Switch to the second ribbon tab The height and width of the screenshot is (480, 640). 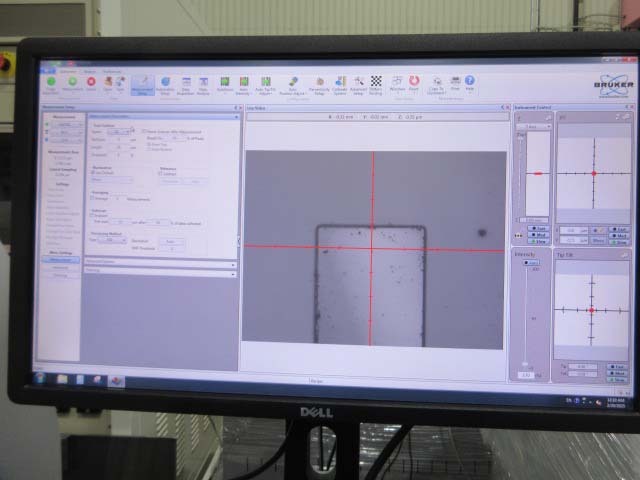click(x=89, y=71)
